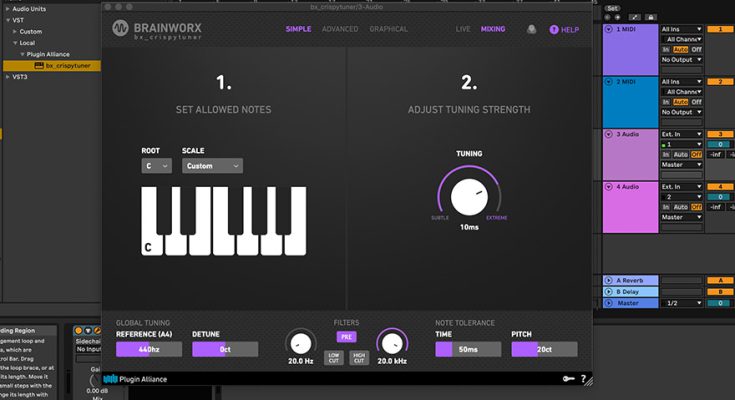Select LIVE mode
The height and width of the screenshot is (400, 735).
(x=463, y=30)
